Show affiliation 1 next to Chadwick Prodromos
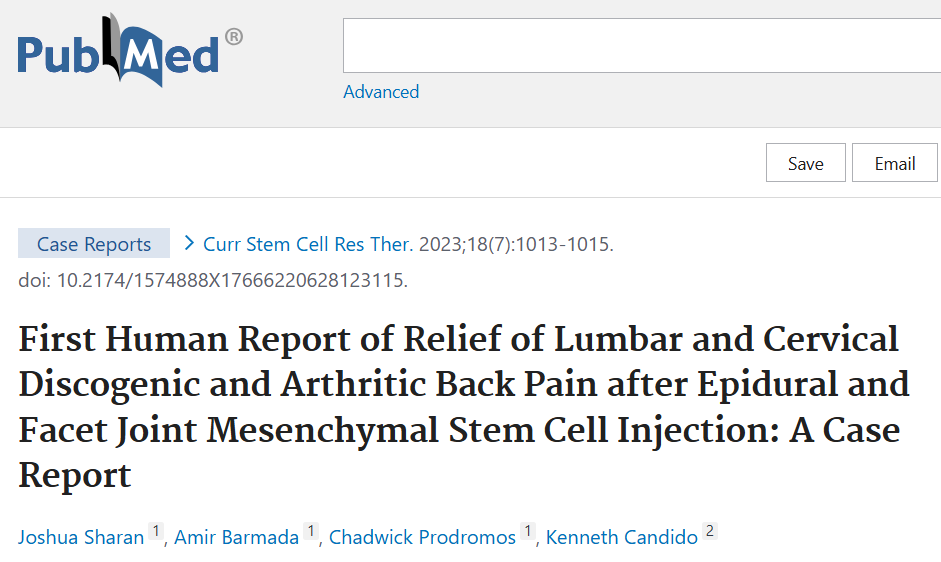The height and width of the screenshot is (562, 941). [528, 532]
